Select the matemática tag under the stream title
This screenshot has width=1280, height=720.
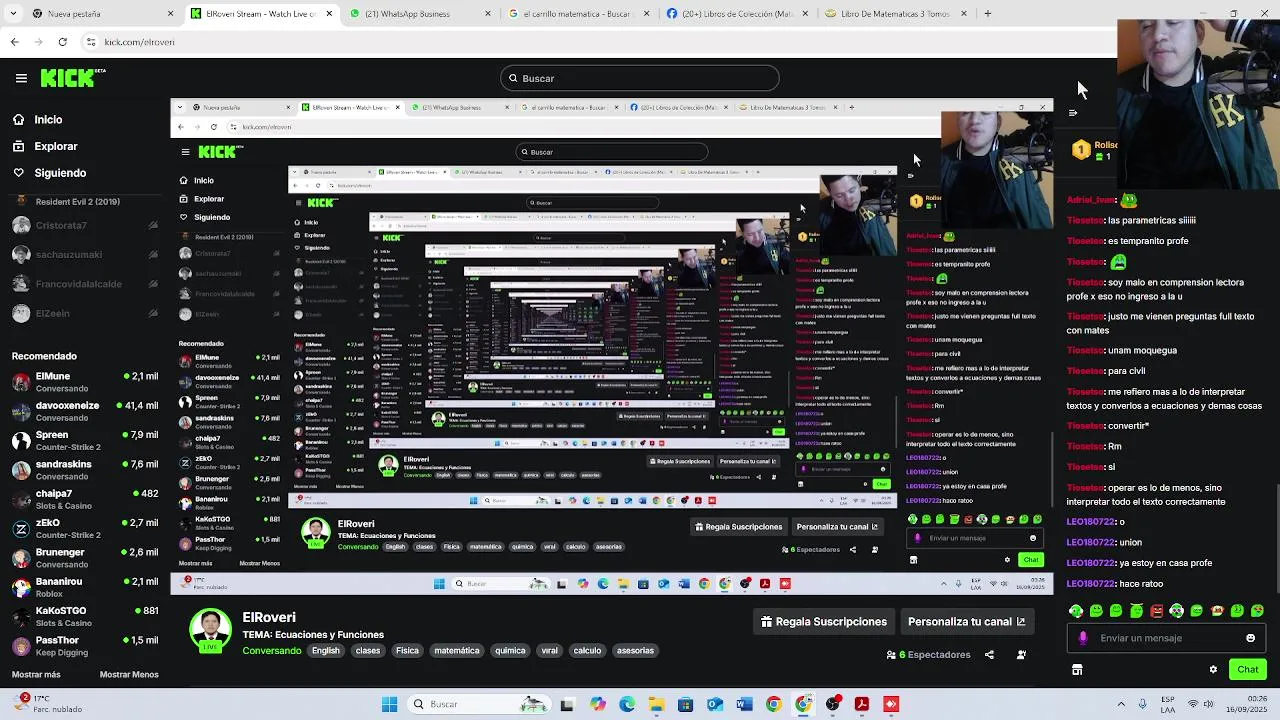click(x=457, y=651)
